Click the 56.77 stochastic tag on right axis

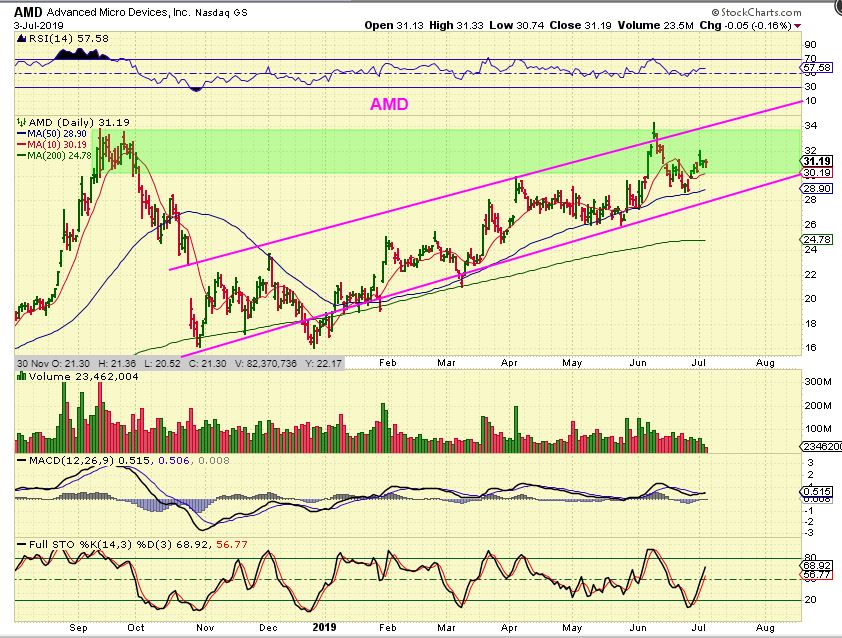click(817, 575)
